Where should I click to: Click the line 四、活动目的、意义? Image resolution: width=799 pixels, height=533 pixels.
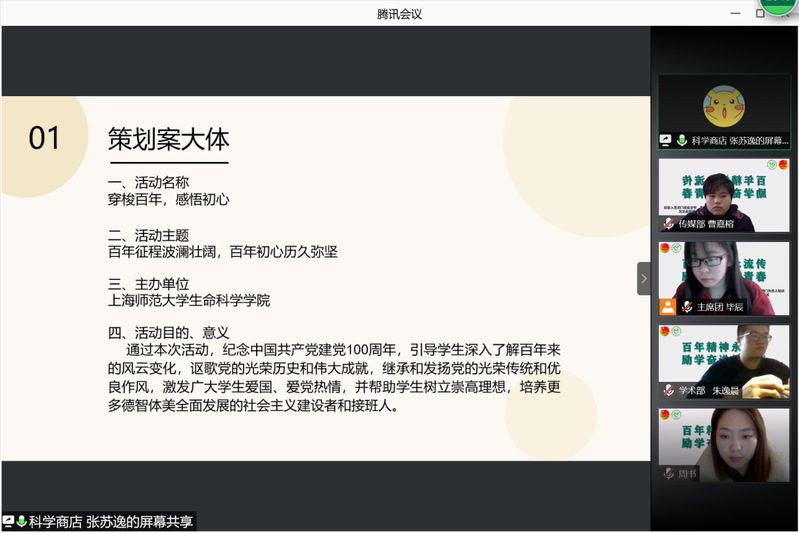tap(169, 333)
